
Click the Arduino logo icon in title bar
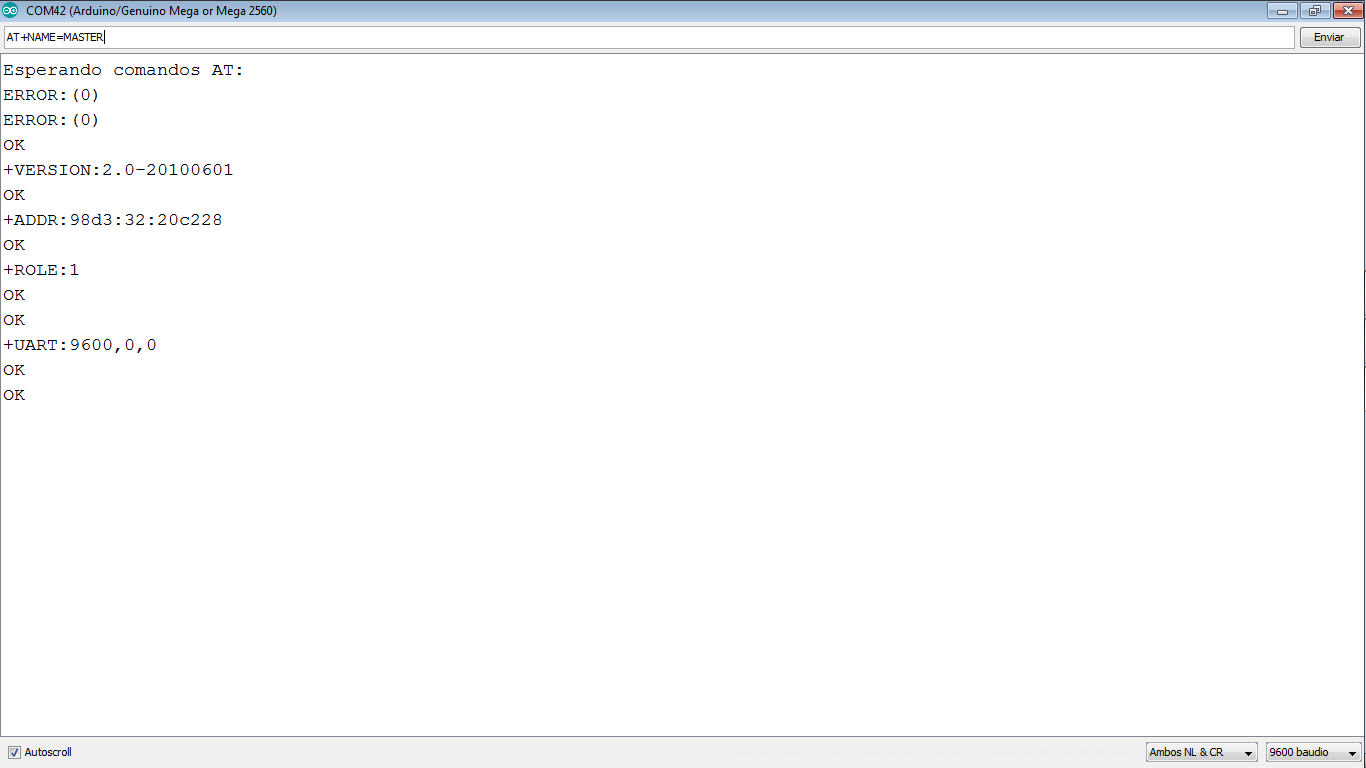click(x=11, y=11)
